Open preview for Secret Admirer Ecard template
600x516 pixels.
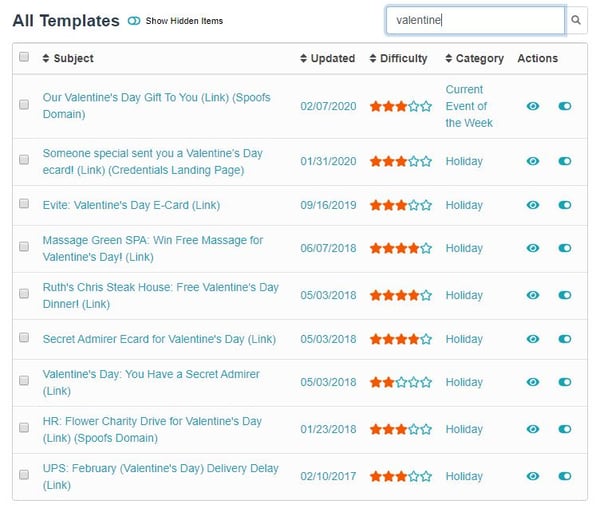pyautogui.click(x=533, y=339)
